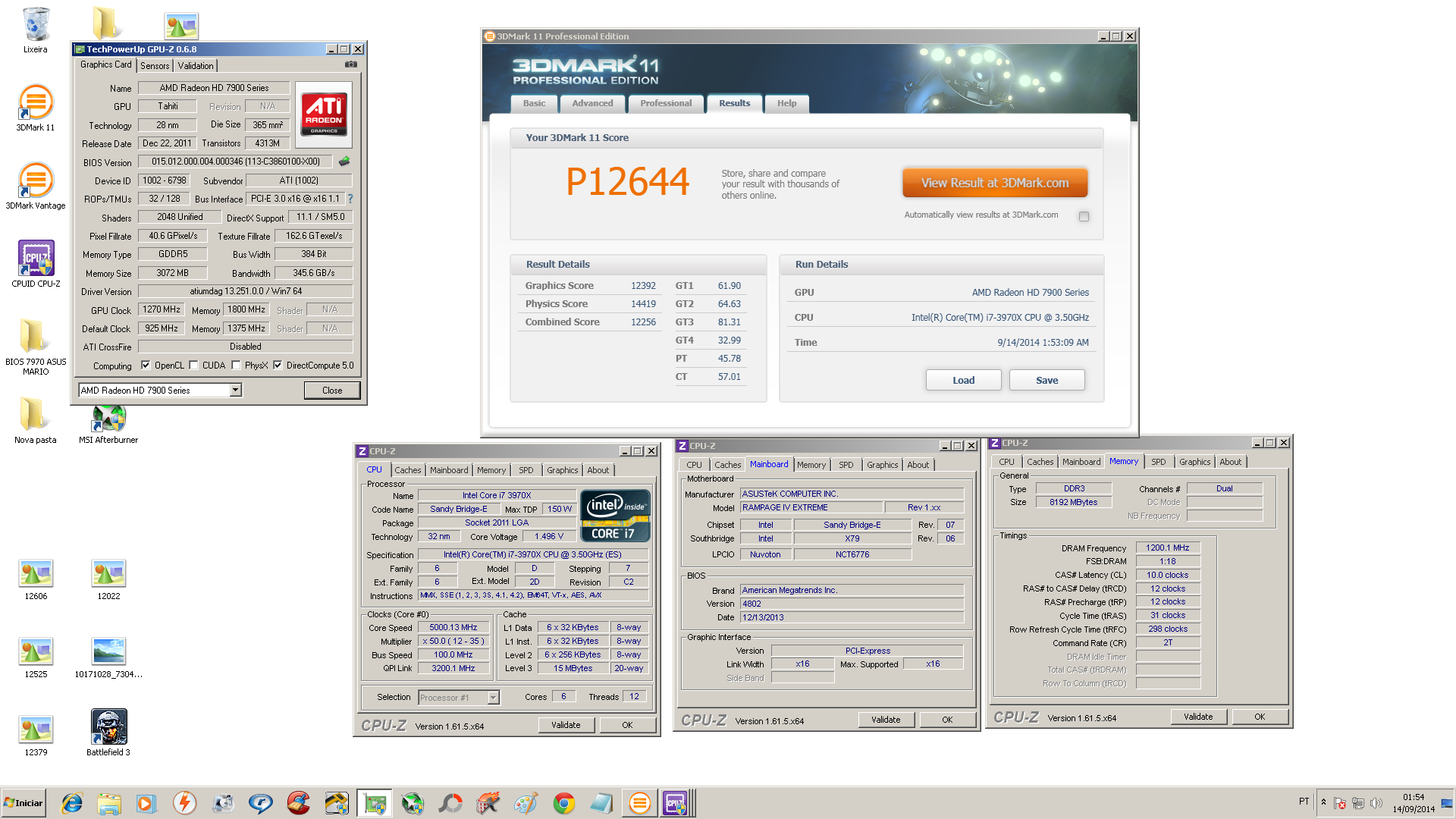This screenshot has height=819, width=1456.
Task: Click the Graphics Score value 12392
Action: pyautogui.click(x=643, y=286)
